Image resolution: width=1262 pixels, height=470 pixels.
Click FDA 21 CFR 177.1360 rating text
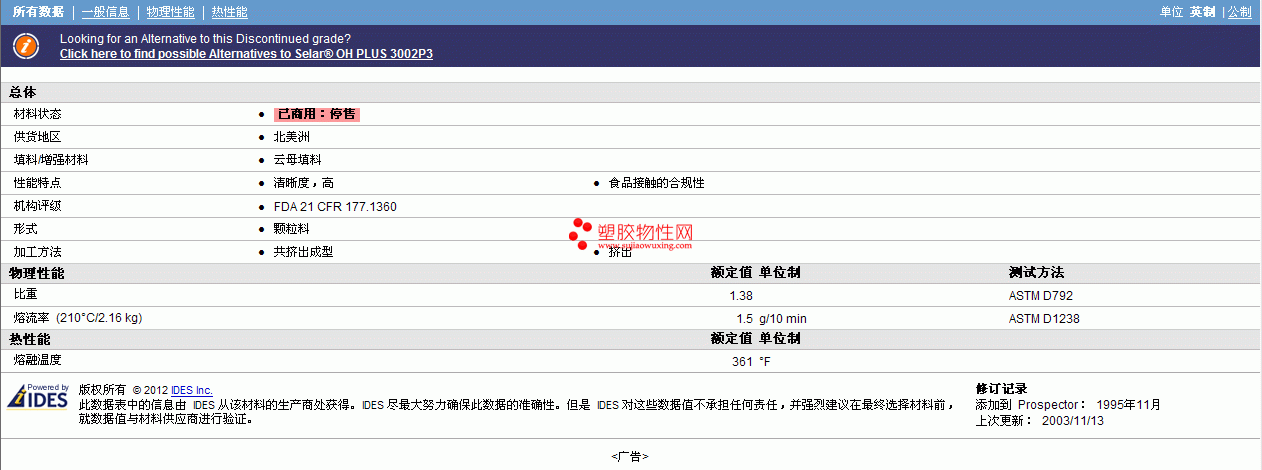(335, 206)
